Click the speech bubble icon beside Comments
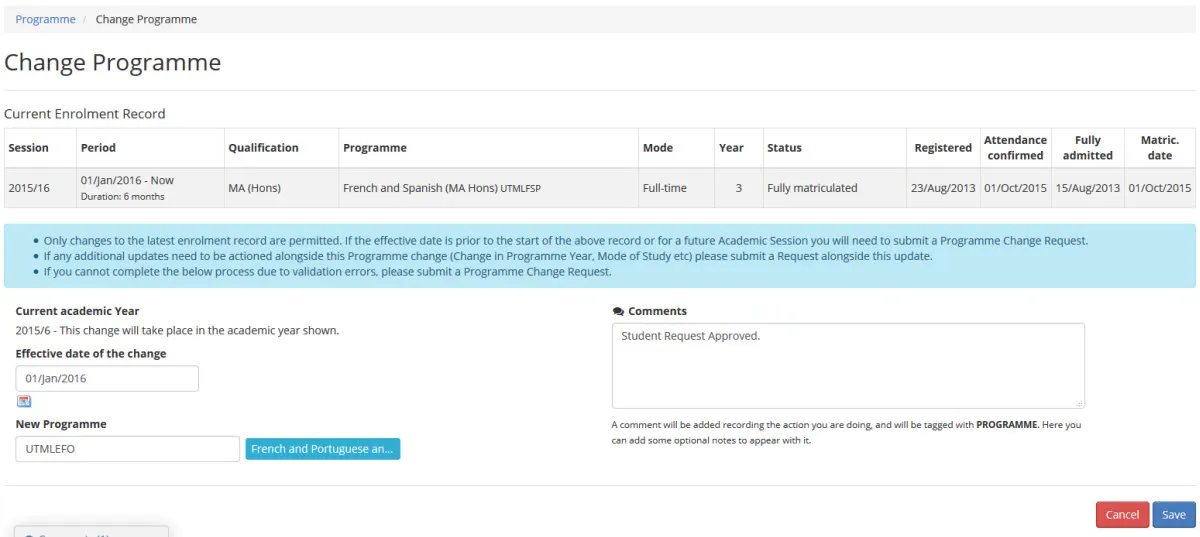 pos(618,311)
